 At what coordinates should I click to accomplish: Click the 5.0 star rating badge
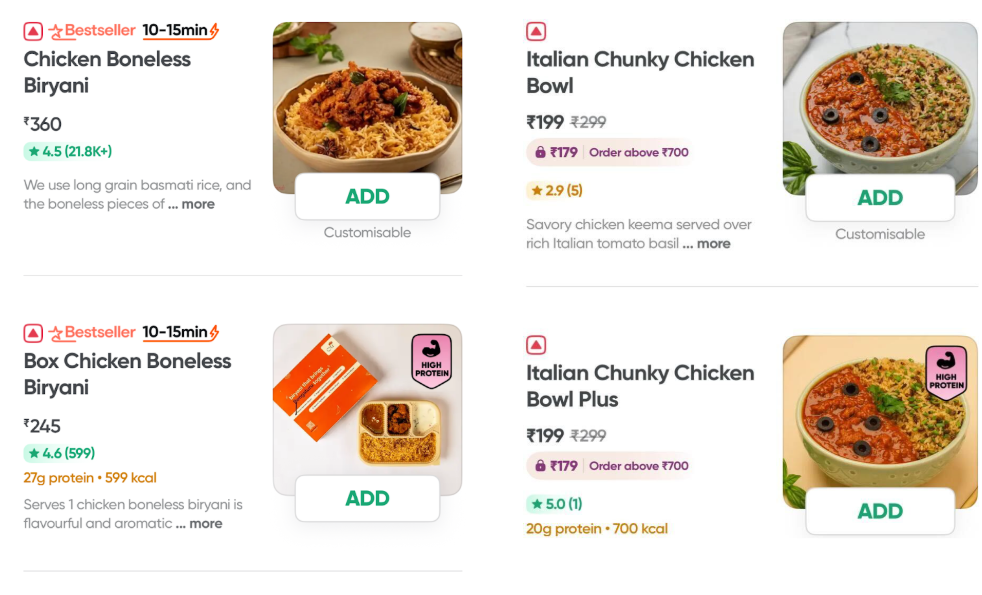556,503
